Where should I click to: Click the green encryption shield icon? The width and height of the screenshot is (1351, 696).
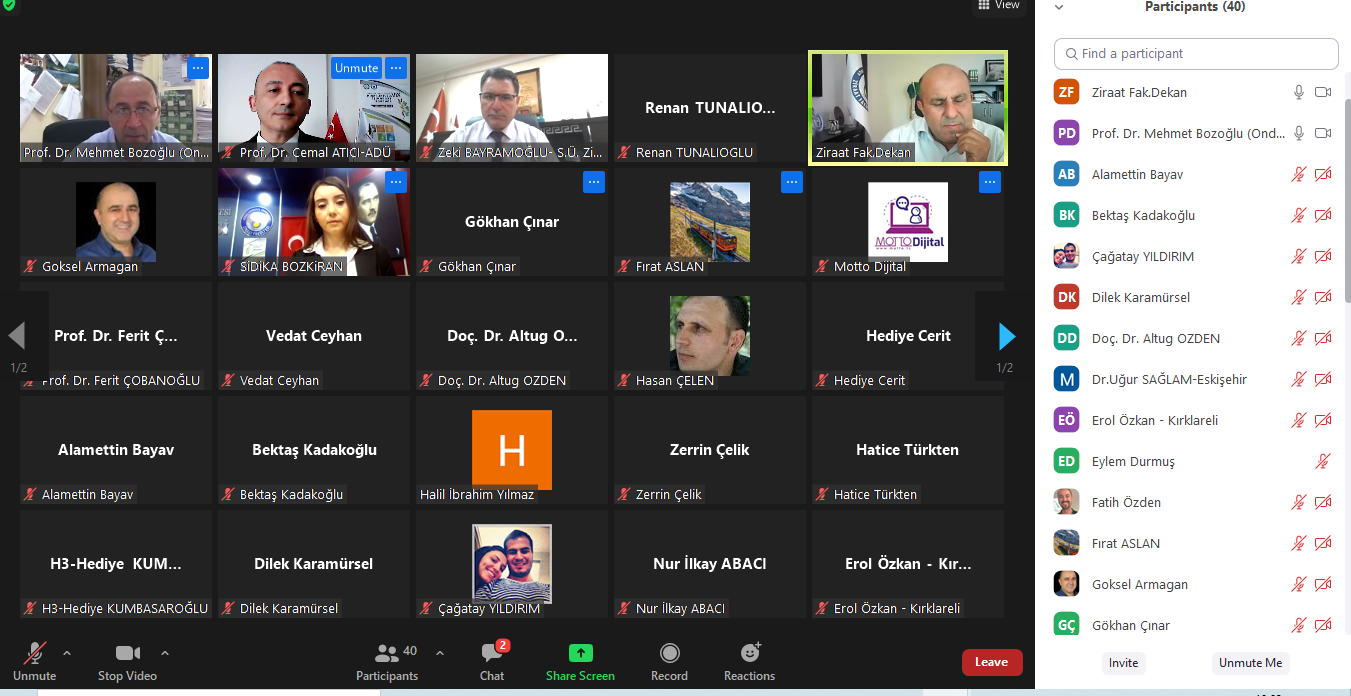9,5
